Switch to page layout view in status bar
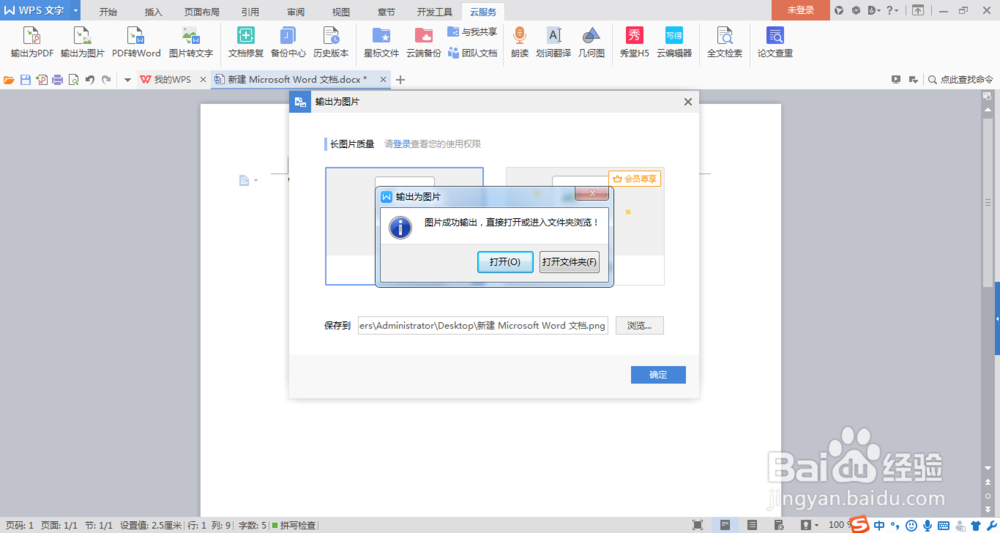 tap(725, 525)
